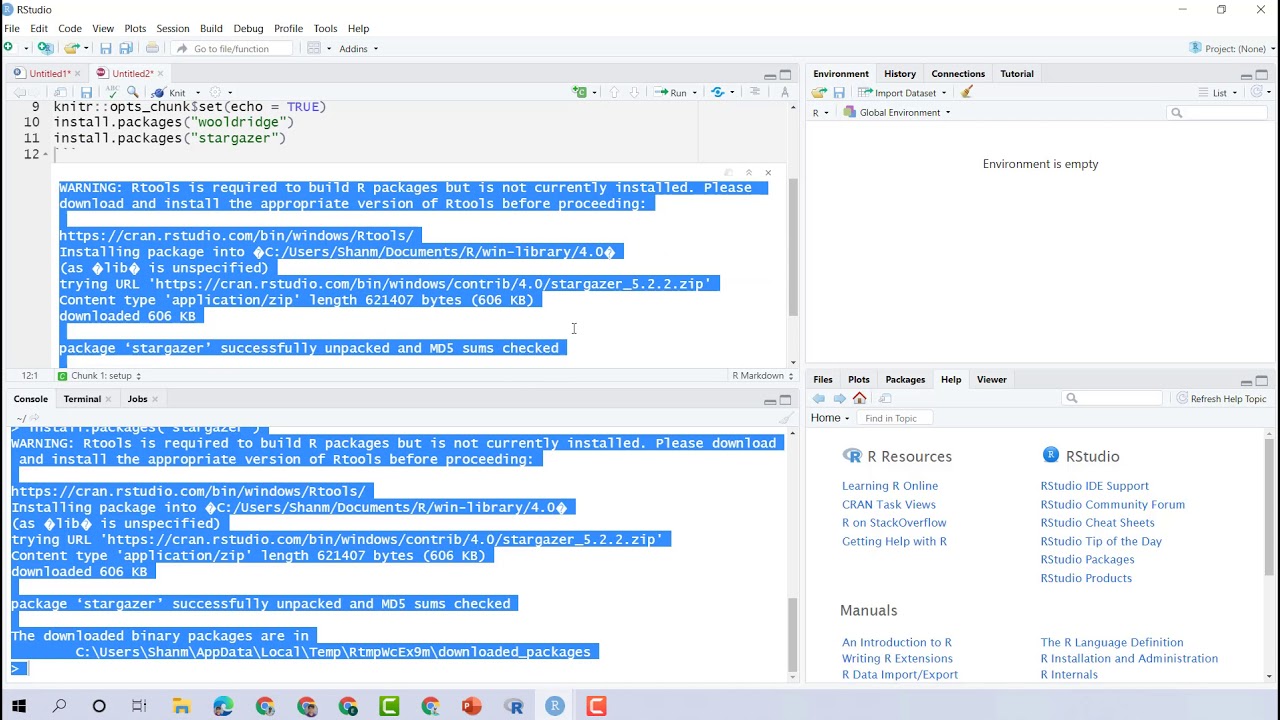Open the Session menu
This screenshot has height=720, width=1280.
(x=173, y=28)
